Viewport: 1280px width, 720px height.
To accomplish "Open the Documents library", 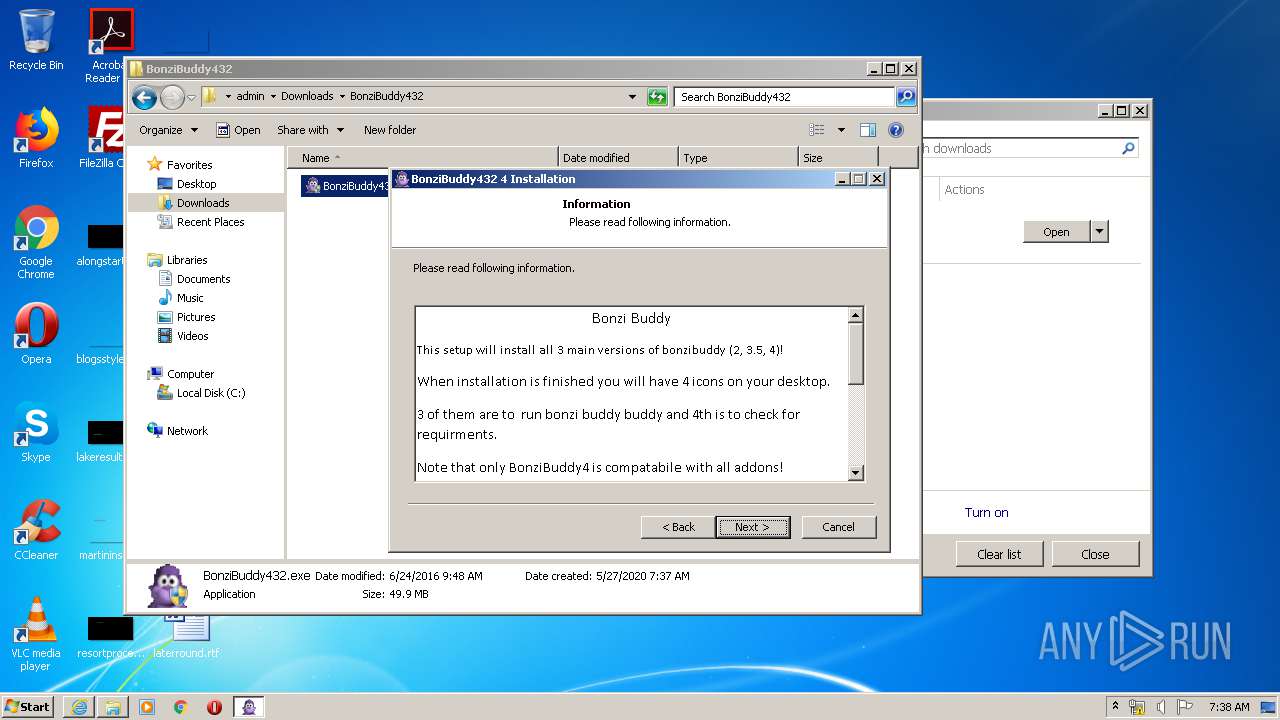I will pos(203,279).
